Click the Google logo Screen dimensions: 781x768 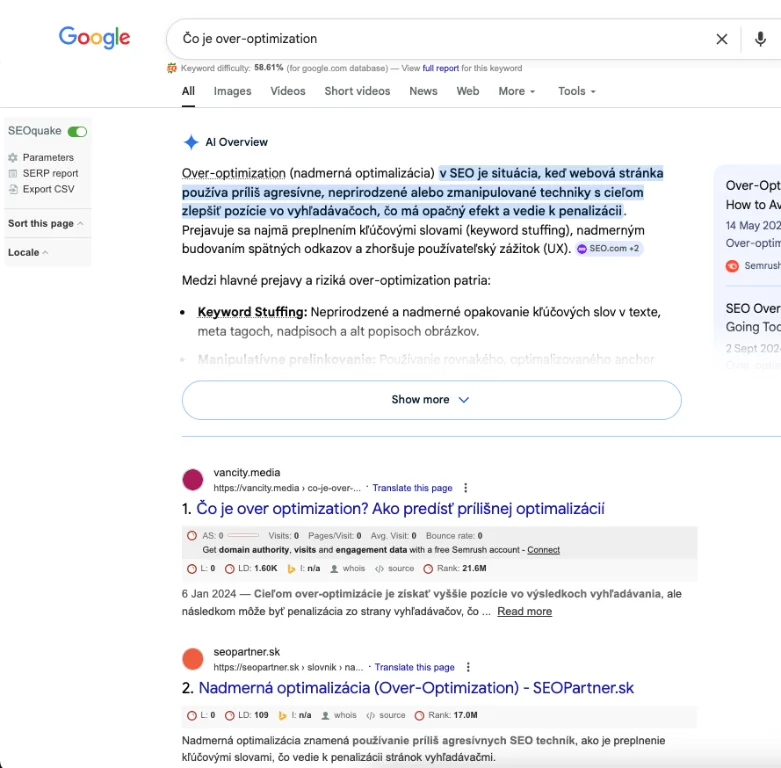94,38
